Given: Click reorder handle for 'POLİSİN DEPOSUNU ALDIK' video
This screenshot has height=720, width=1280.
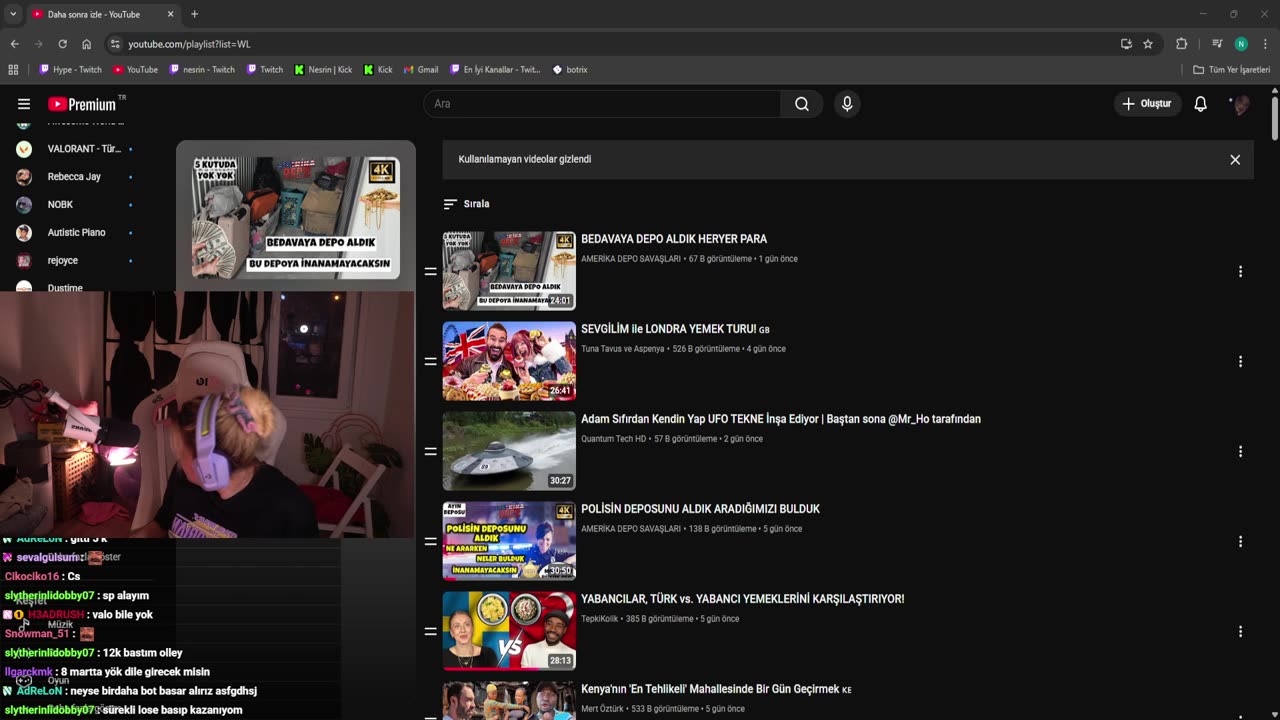Looking at the screenshot, I should click(431, 541).
